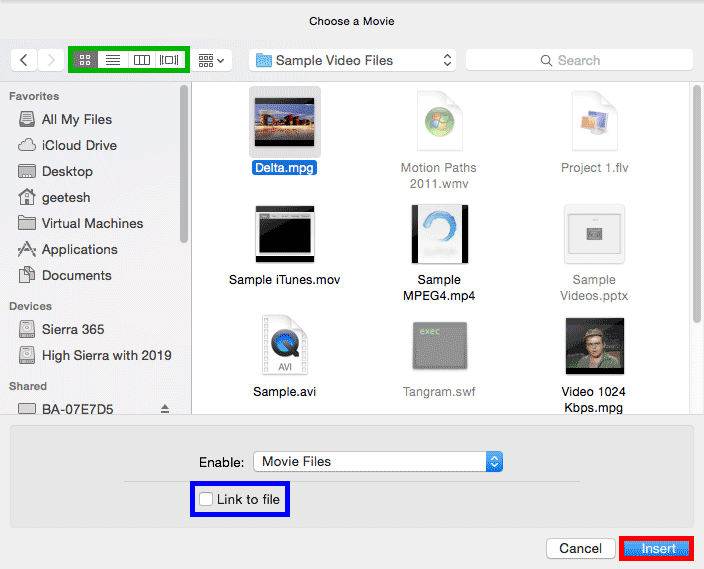
Task: Open the Enable Movie Files dropdown
Action: pyautogui.click(x=377, y=461)
